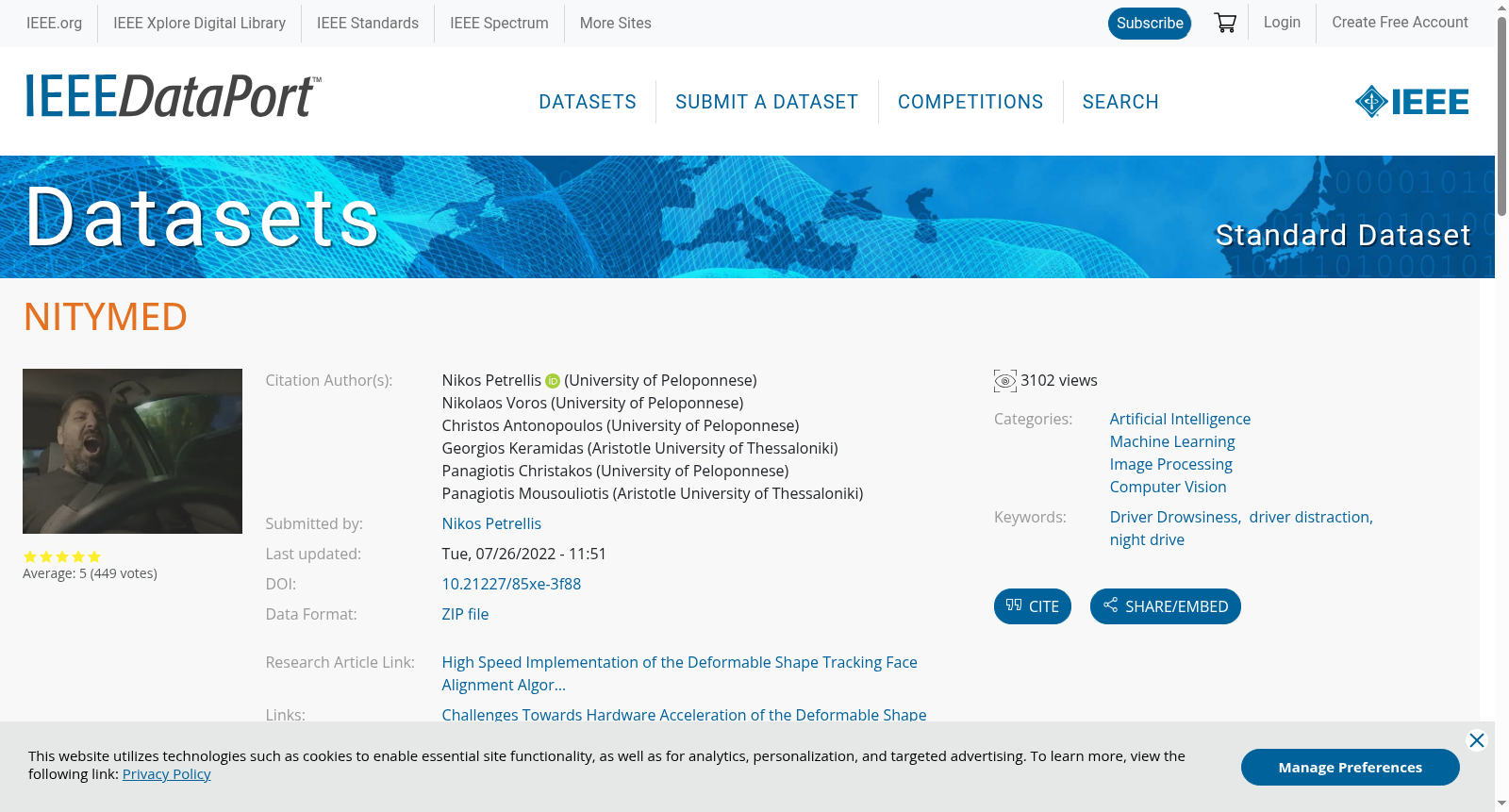Click the night drive keyword

(x=1147, y=539)
